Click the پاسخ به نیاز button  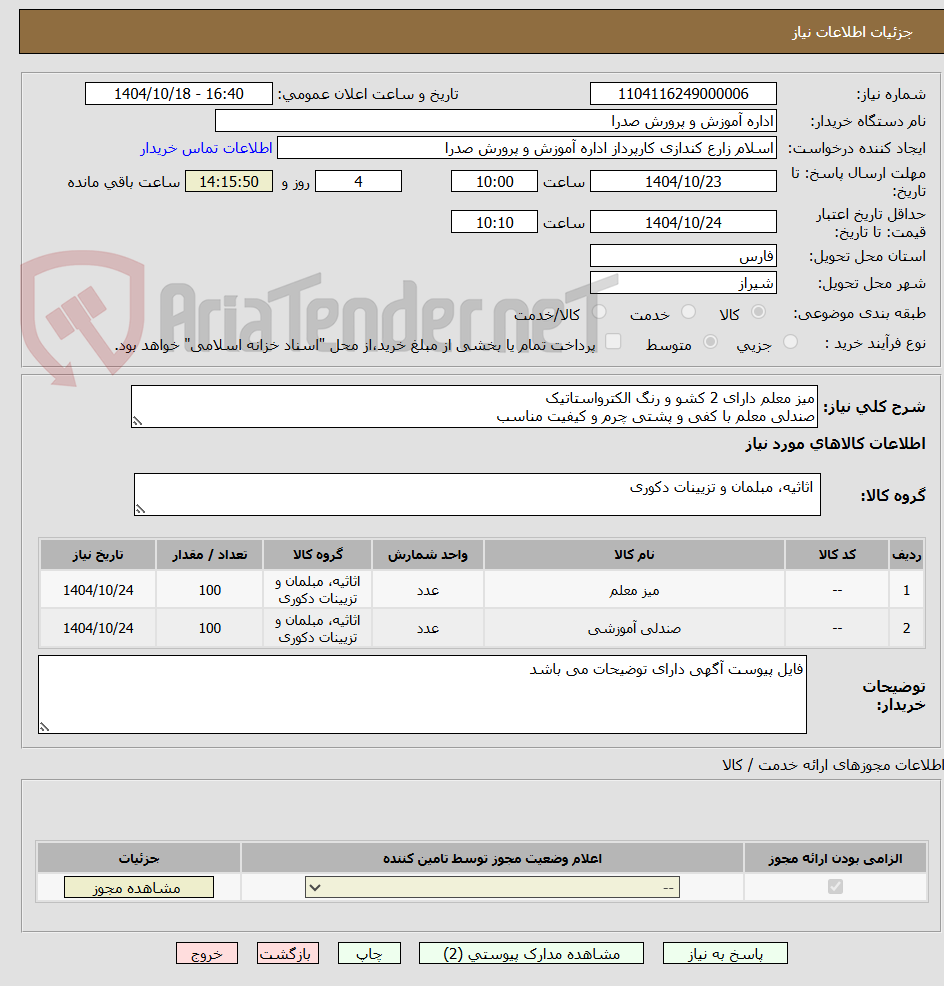tap(725, 953)
